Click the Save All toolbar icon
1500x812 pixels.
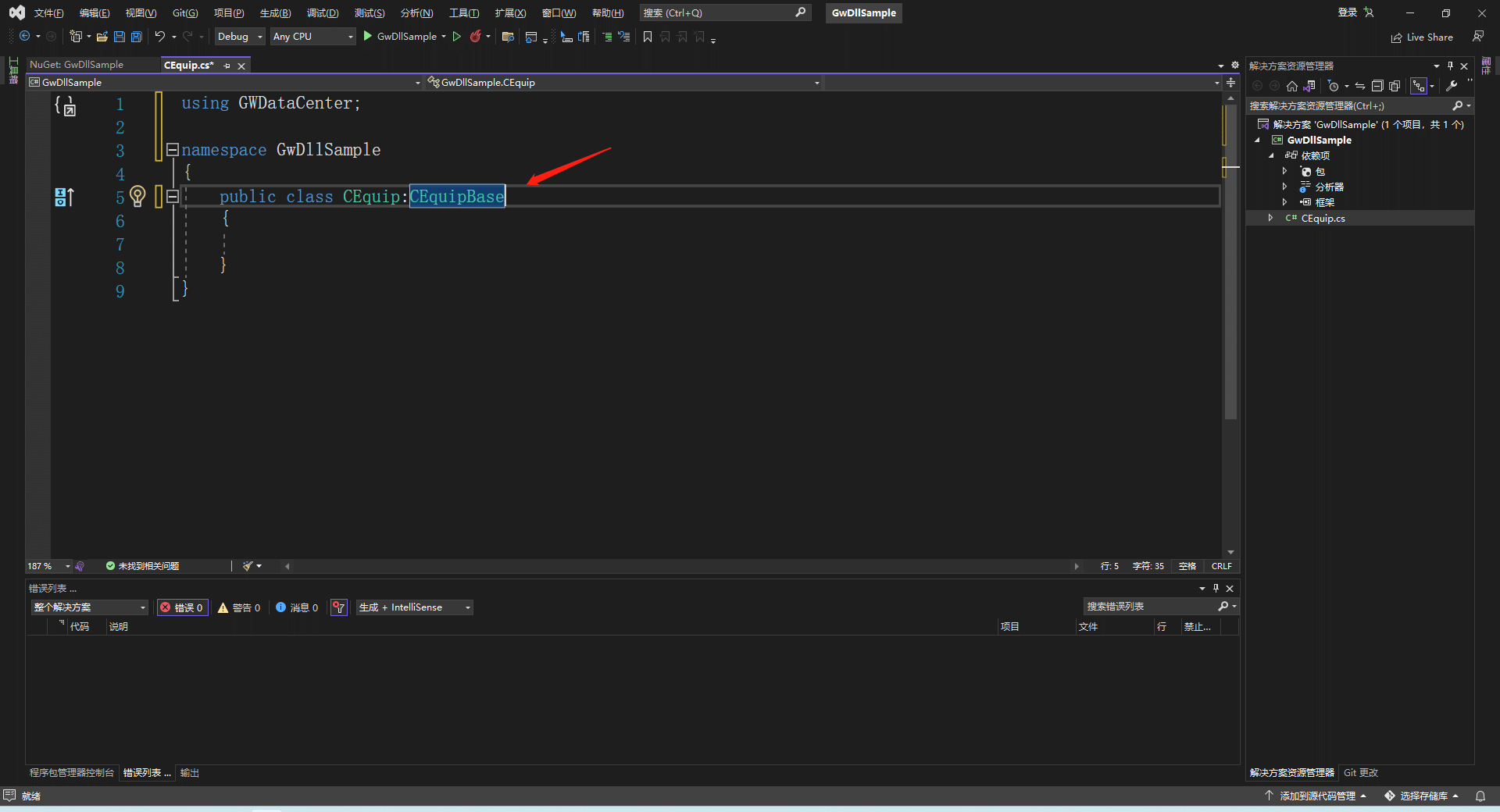click(x=137, y=37)
